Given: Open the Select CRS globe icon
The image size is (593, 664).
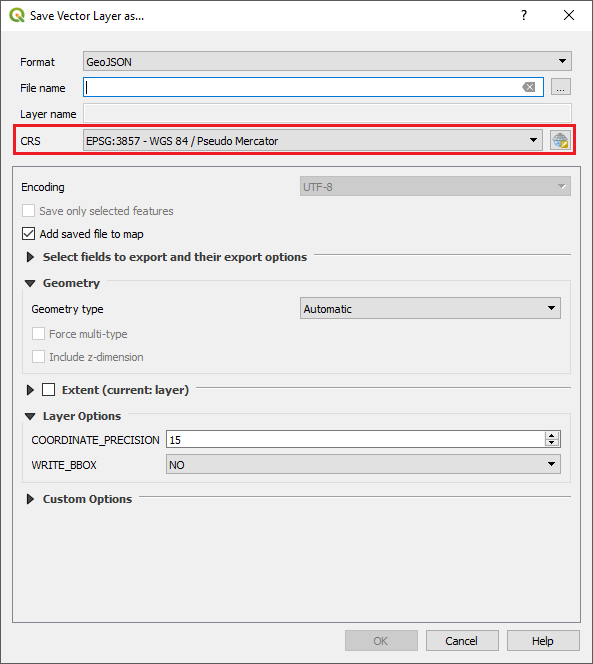Looking at the screenshot, I should pos(560,140).
